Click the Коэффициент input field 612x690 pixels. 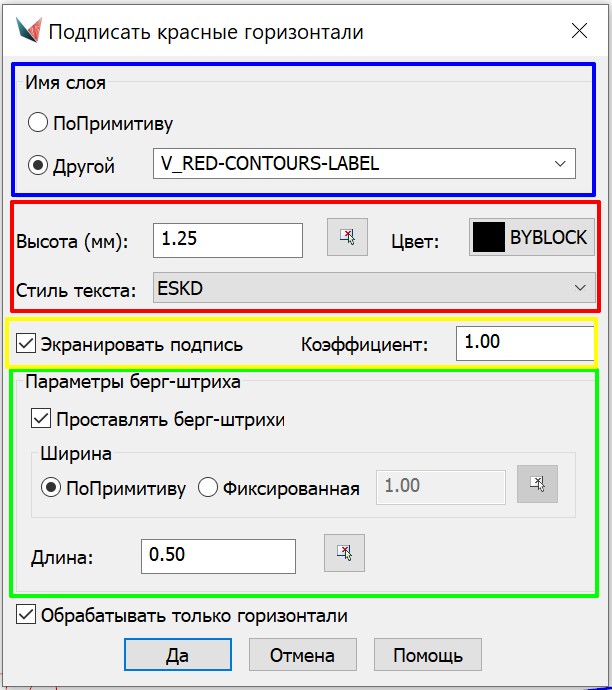click(x=525, y=343)
